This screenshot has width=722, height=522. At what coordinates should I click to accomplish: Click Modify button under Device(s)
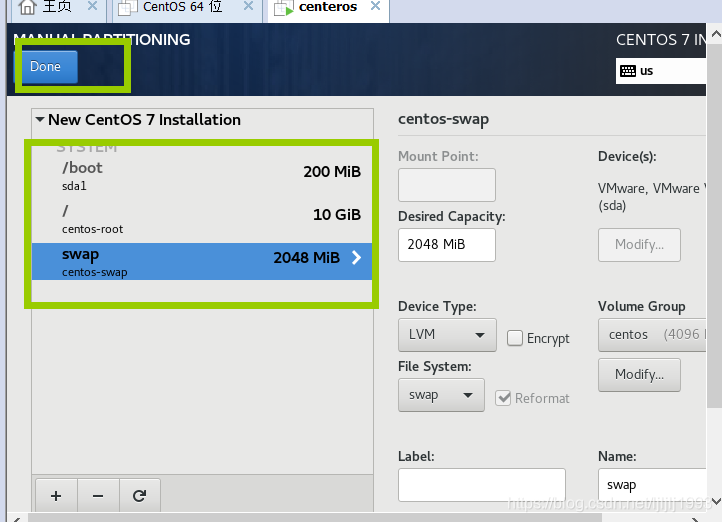(639, 244)
